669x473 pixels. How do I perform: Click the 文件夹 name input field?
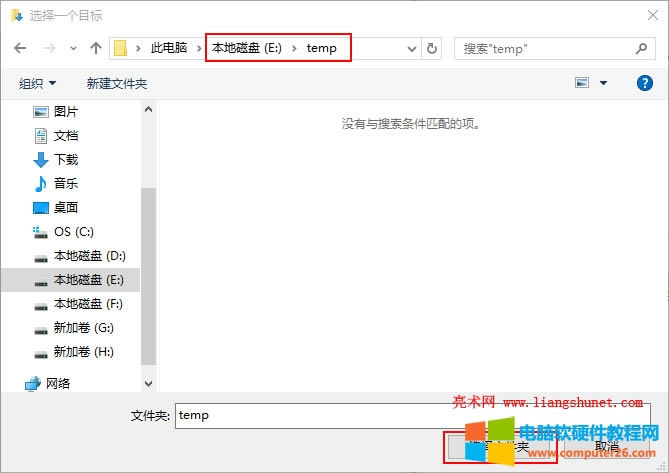pyautogui.click(x=300, y=414)
